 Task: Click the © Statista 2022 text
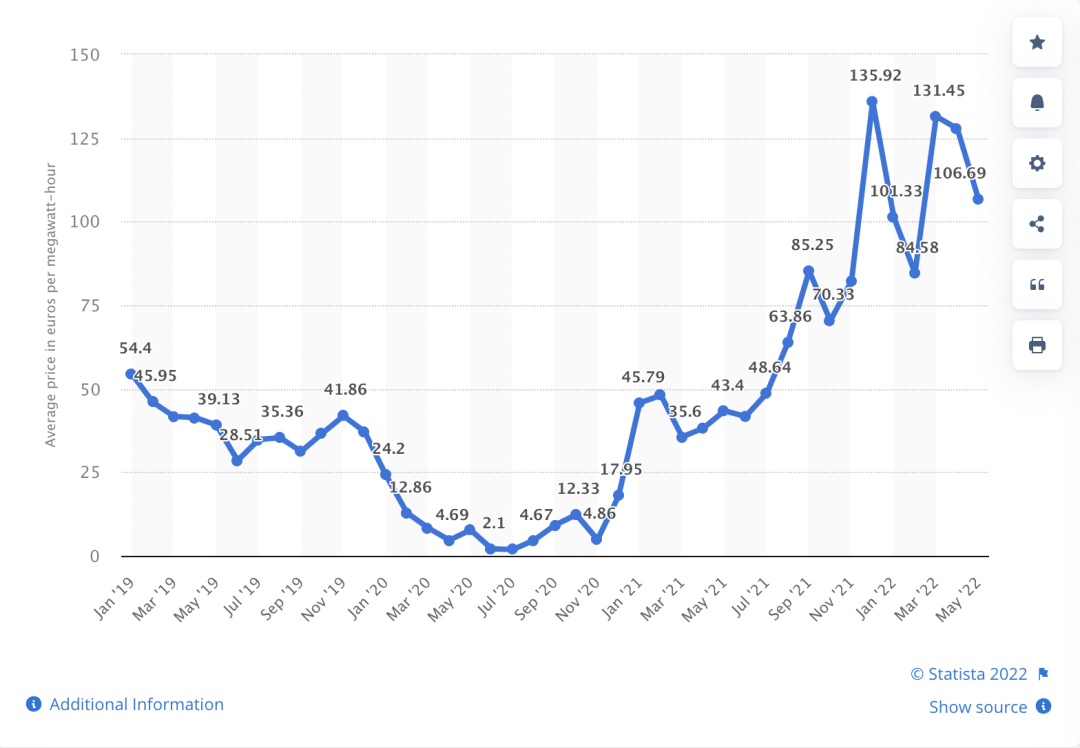tap(968, 674)
